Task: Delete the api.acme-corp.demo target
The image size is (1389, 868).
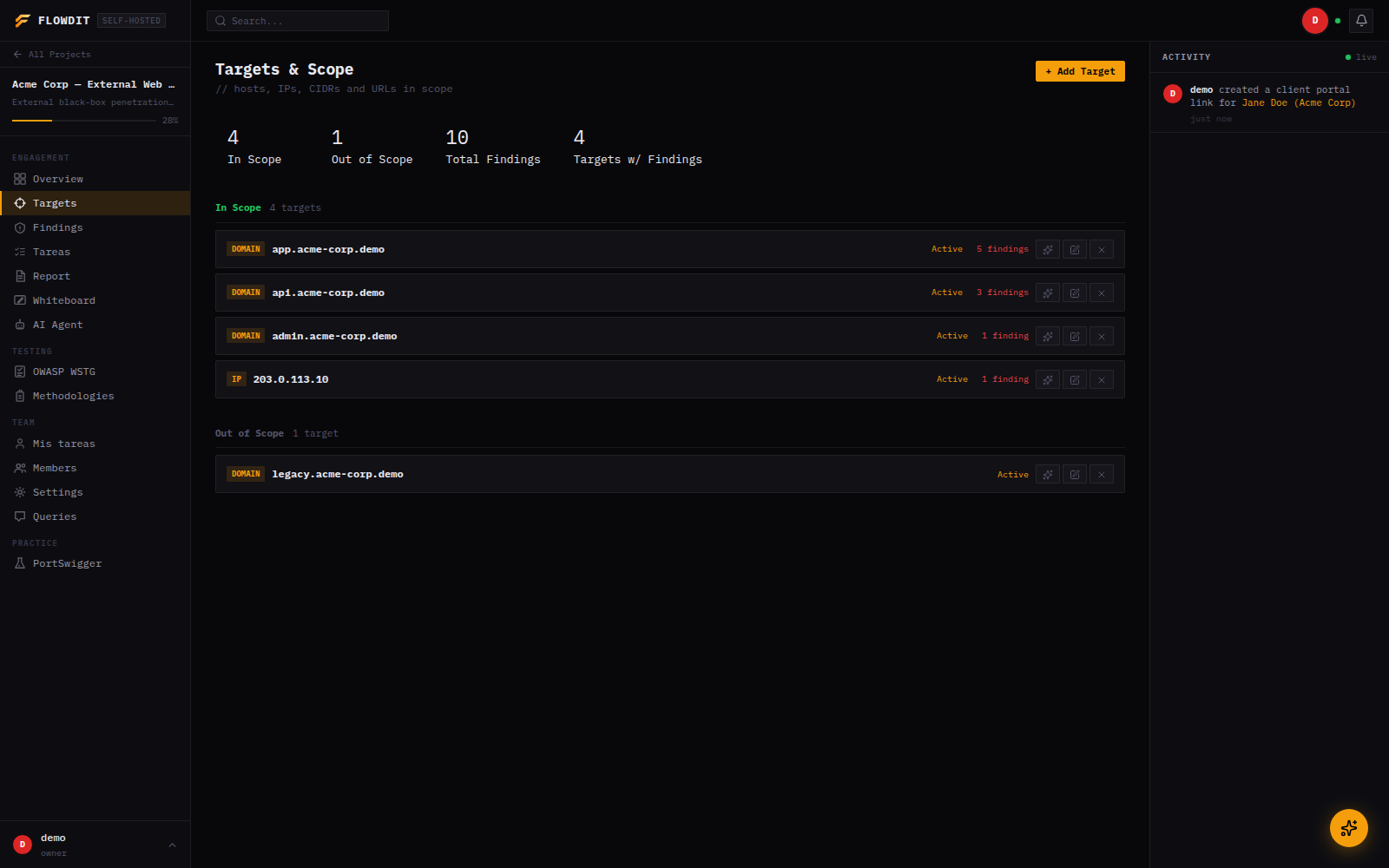Action: coord(1102,293)
